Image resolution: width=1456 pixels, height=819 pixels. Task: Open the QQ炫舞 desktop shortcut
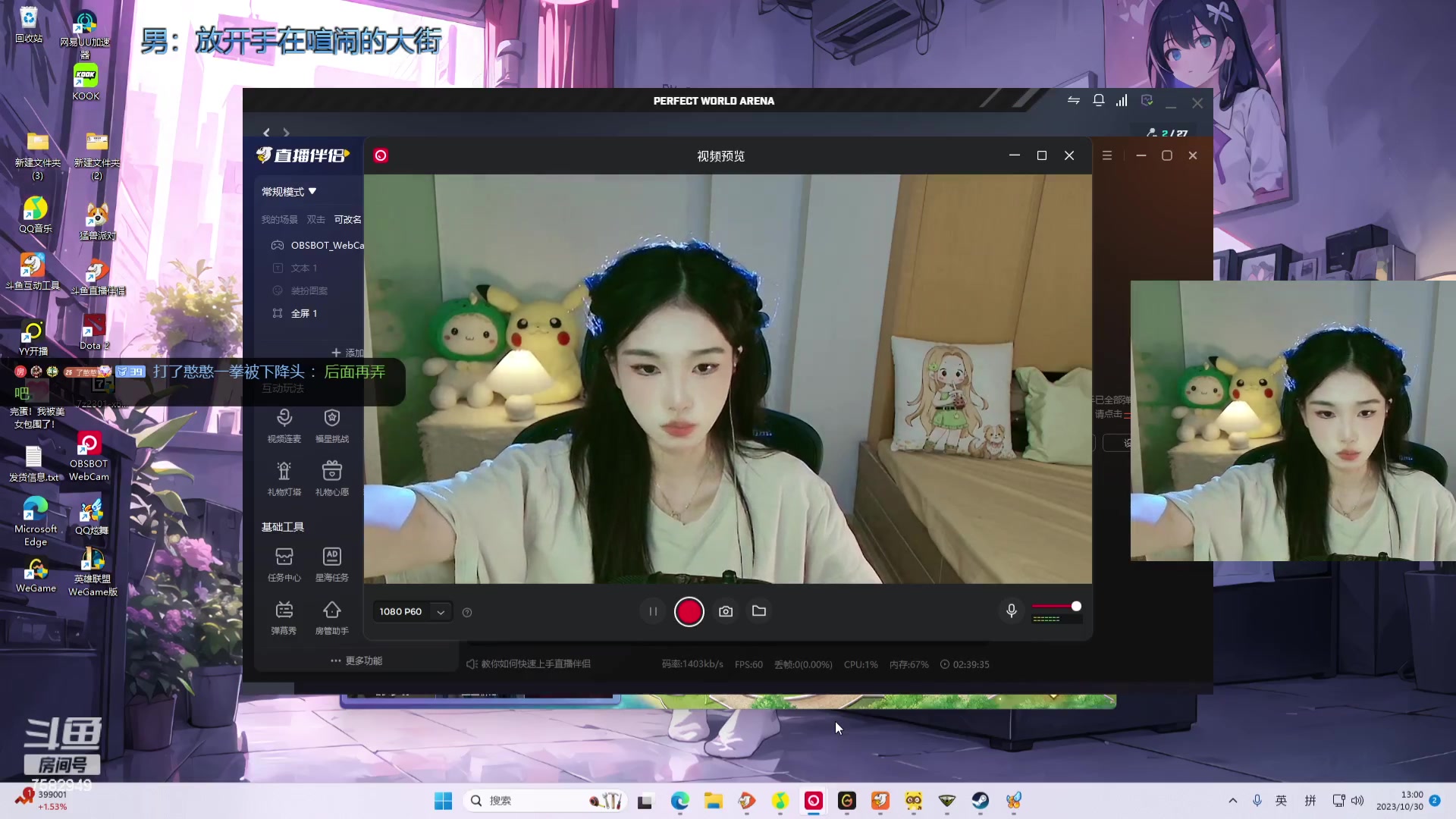(92, 516)
